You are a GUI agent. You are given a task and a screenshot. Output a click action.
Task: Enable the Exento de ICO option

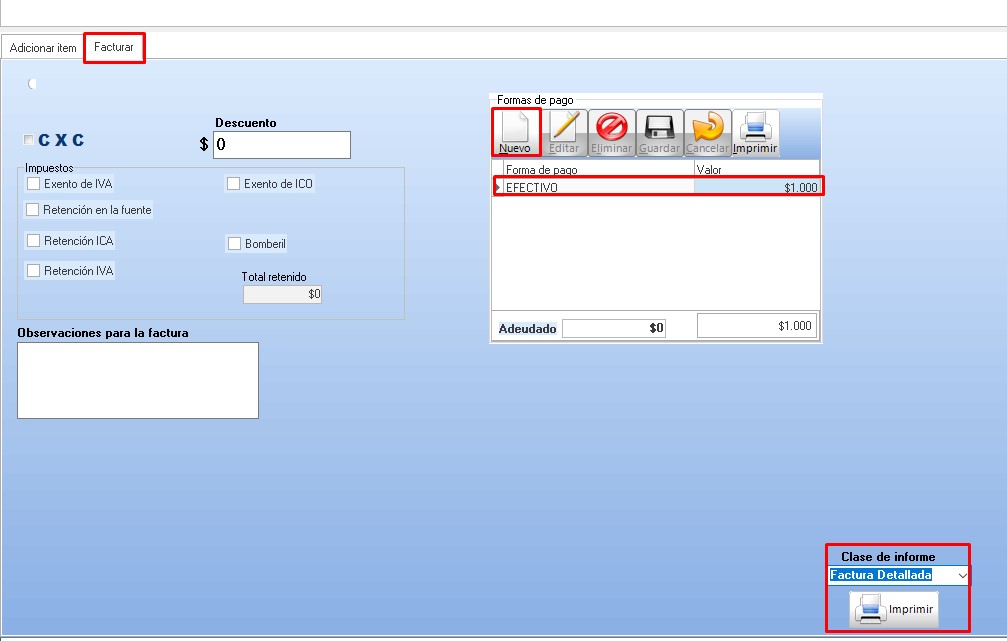(x=234, y=184)
